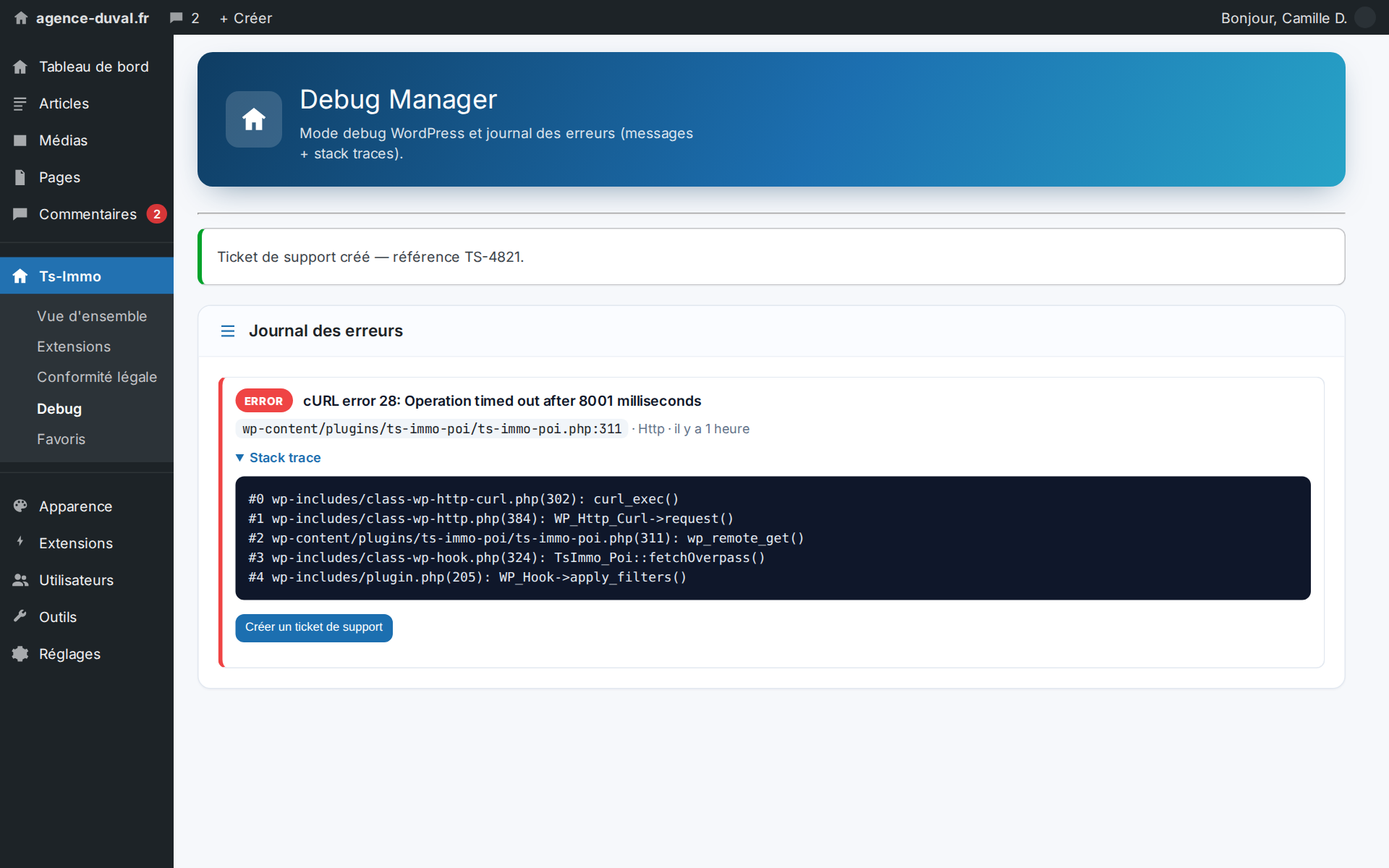Viewport: 1389px width, 868px height.
Task: Click the Utilisateurs people icon
Action: coord(20,580)
